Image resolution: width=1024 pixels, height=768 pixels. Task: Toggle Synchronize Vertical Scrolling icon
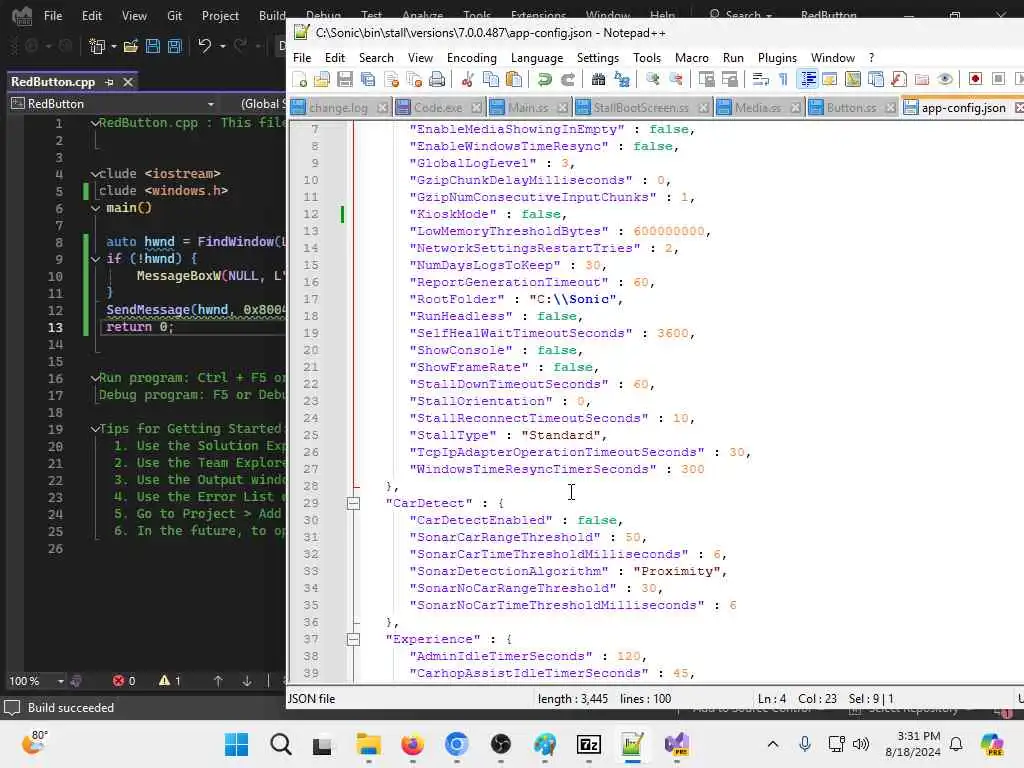pos(706,80)
